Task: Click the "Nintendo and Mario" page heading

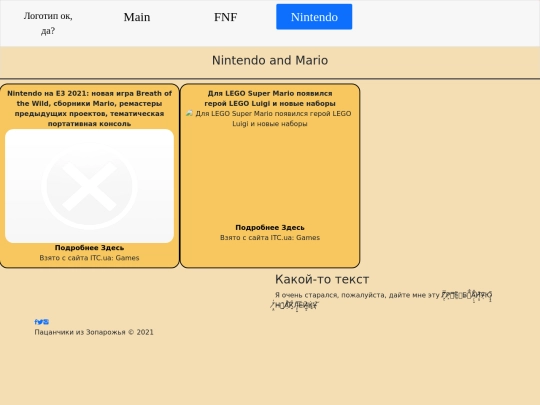Action: click(270, 60)
